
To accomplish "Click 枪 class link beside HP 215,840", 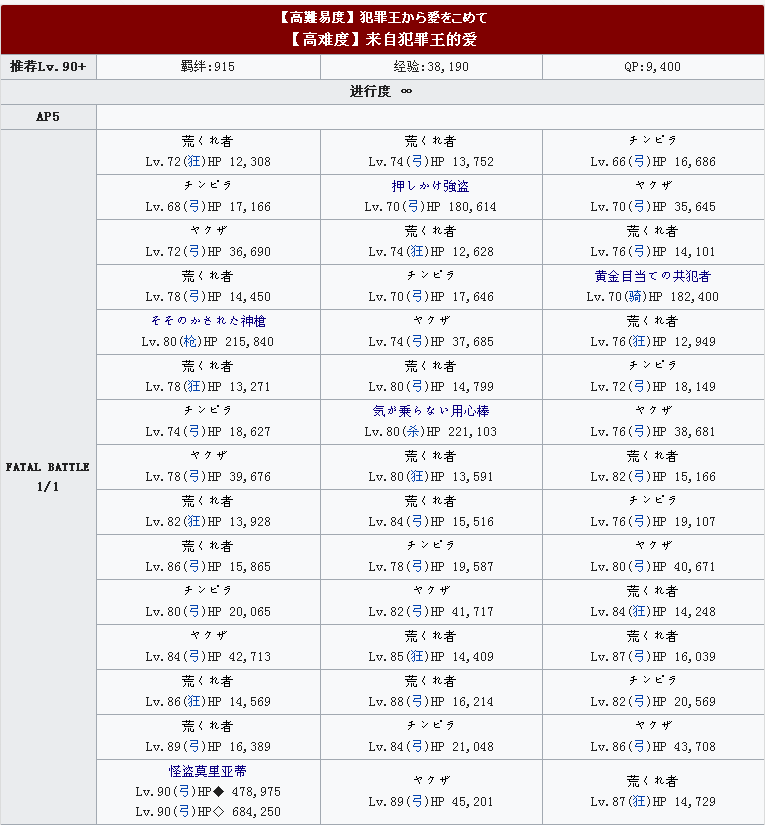I will [190, 341].
